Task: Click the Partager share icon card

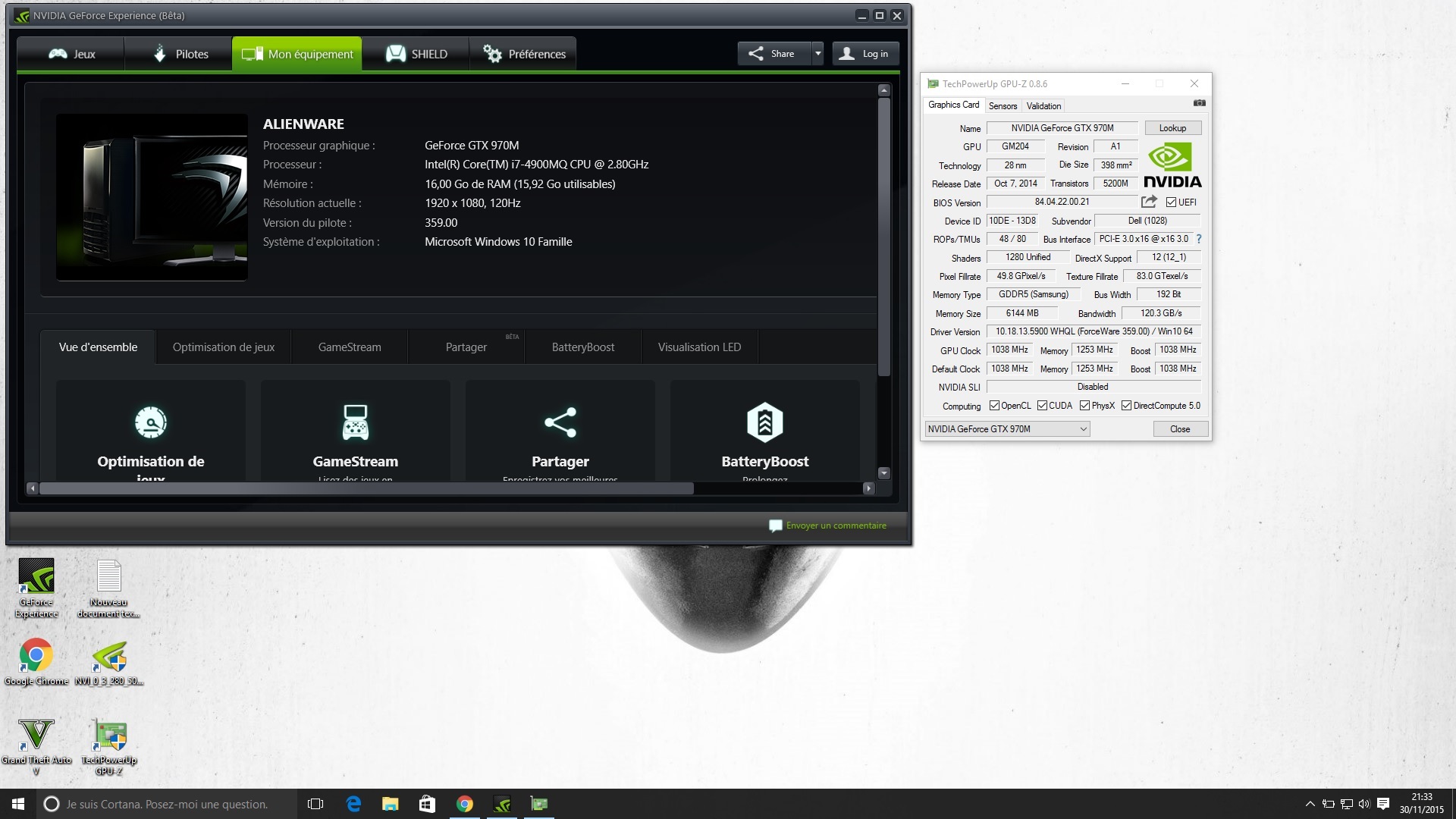Action: click(560, 431)
